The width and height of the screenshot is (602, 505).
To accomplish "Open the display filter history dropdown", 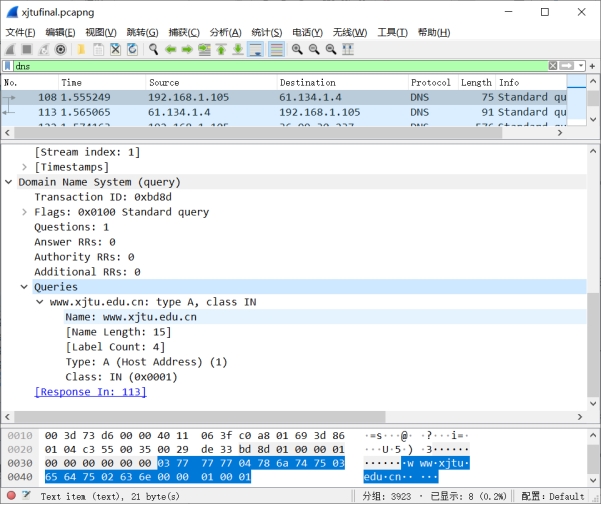I will point(581,66).
